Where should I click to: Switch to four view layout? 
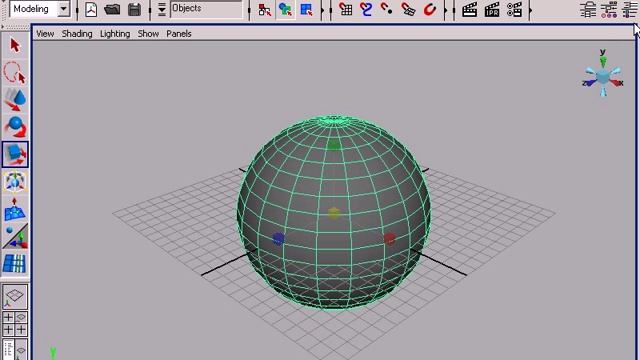coord(15,323)
